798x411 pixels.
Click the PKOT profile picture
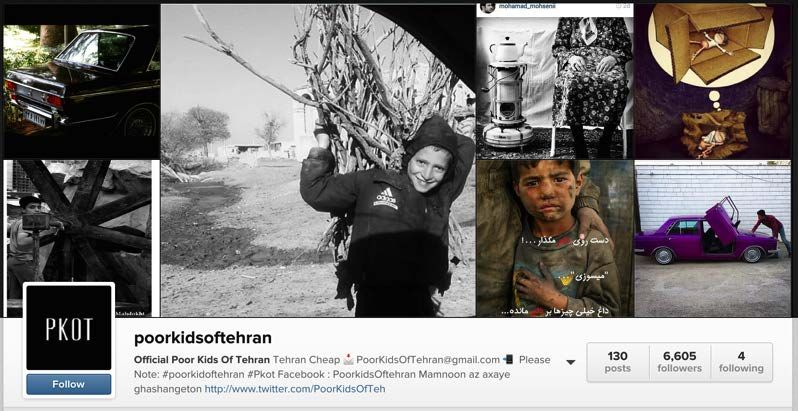click(69, 327)
